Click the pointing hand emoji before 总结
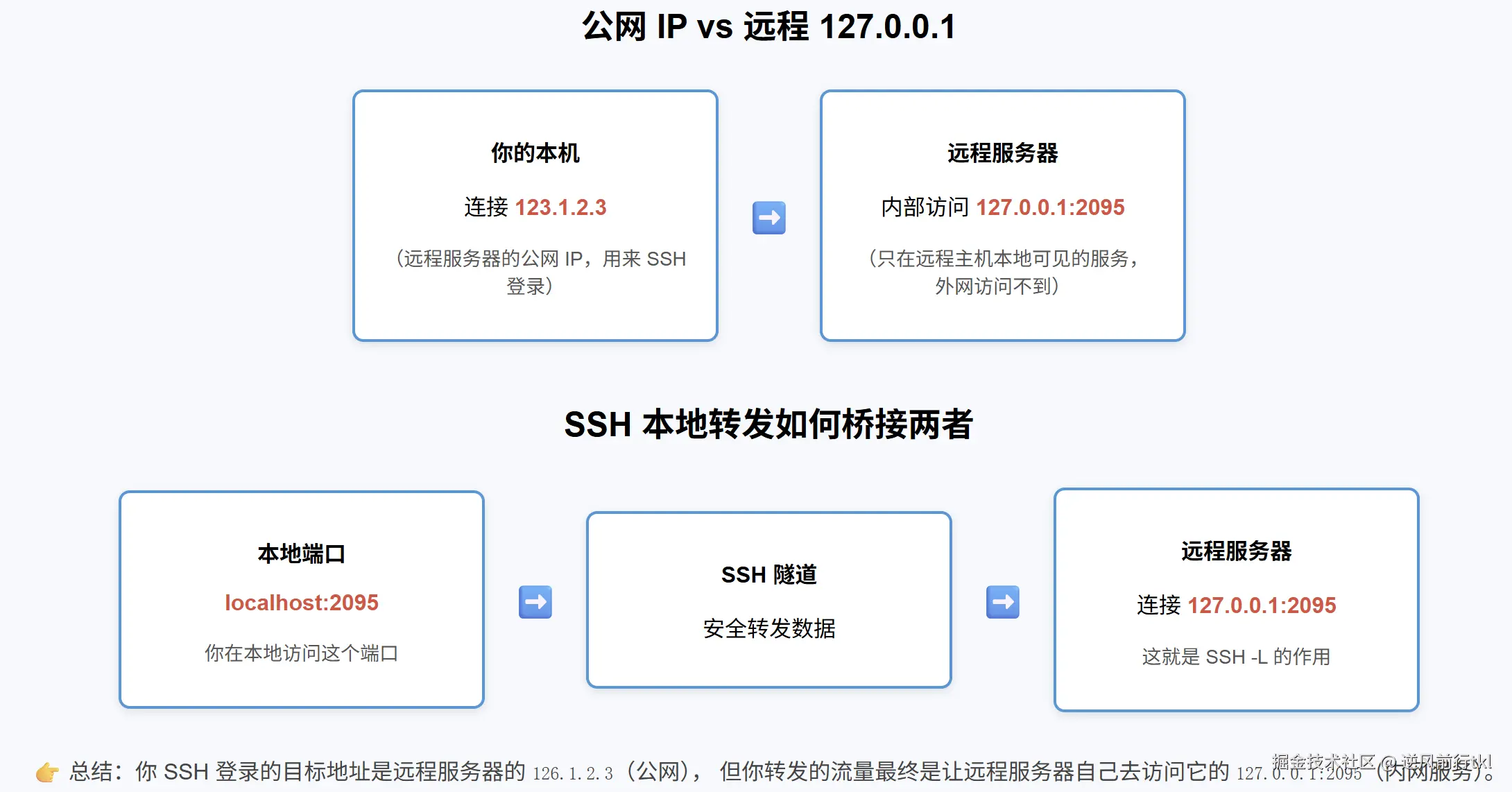The height and width of the screenshot is (792, 1512). tap(47, 772)
